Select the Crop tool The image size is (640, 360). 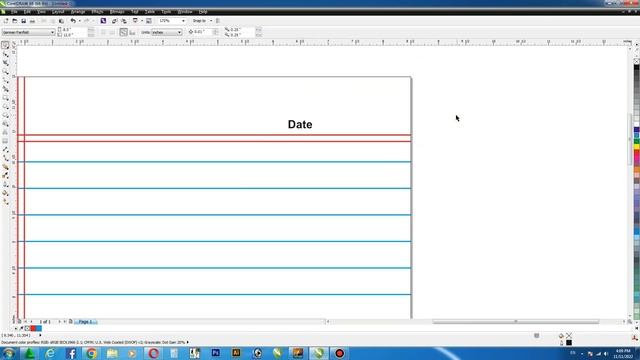(5, 63)
